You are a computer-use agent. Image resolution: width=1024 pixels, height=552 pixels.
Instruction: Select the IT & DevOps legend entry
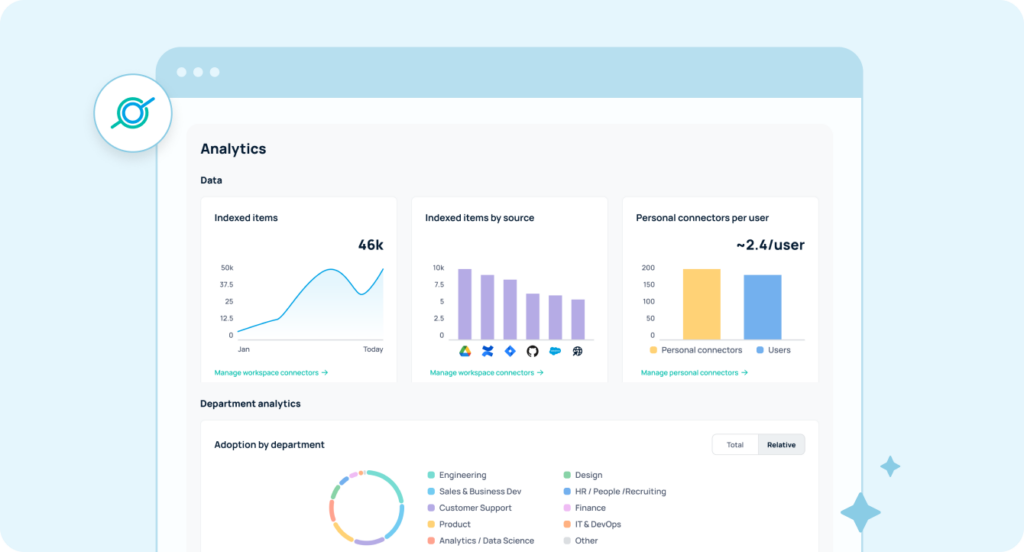pos(597,524)
